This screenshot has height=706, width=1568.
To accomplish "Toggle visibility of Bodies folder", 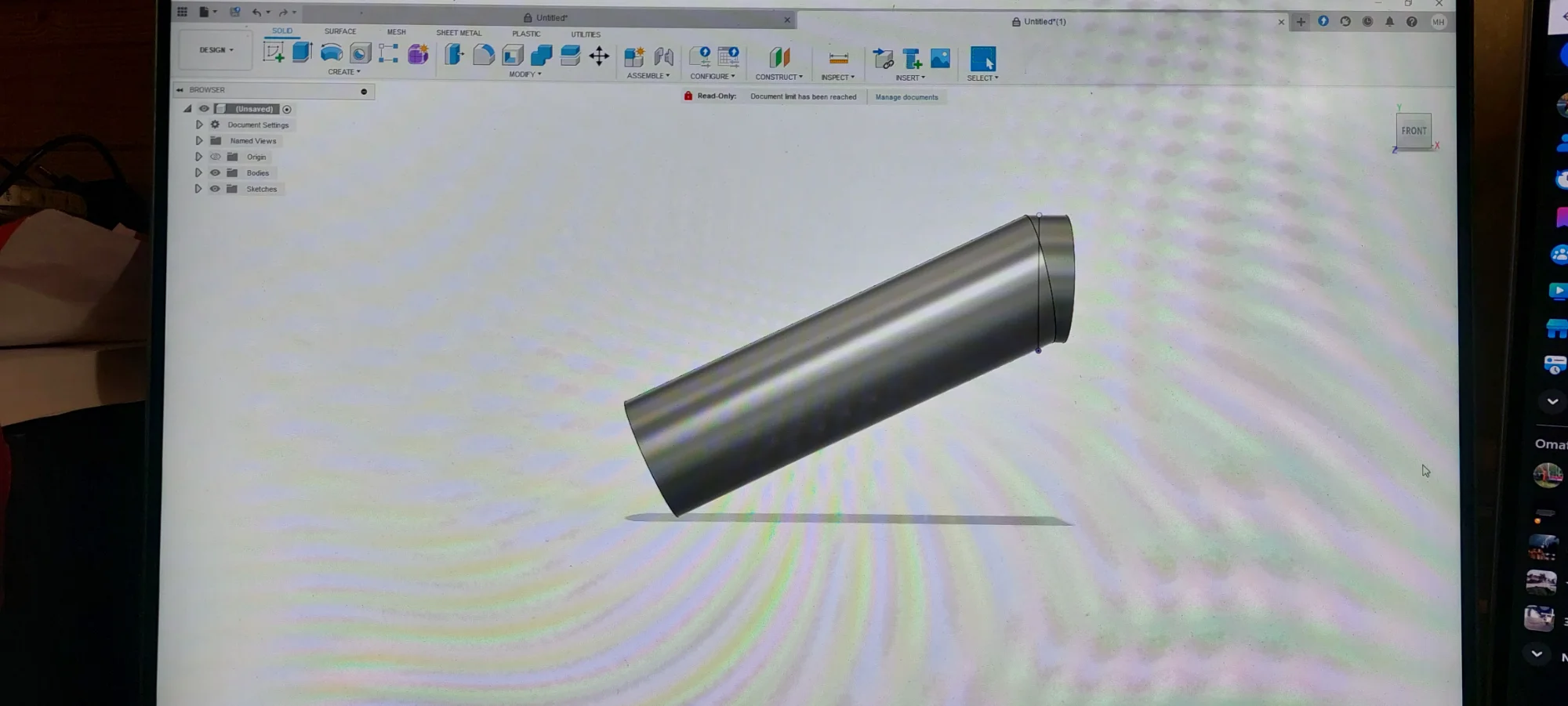I will point(215,172).
